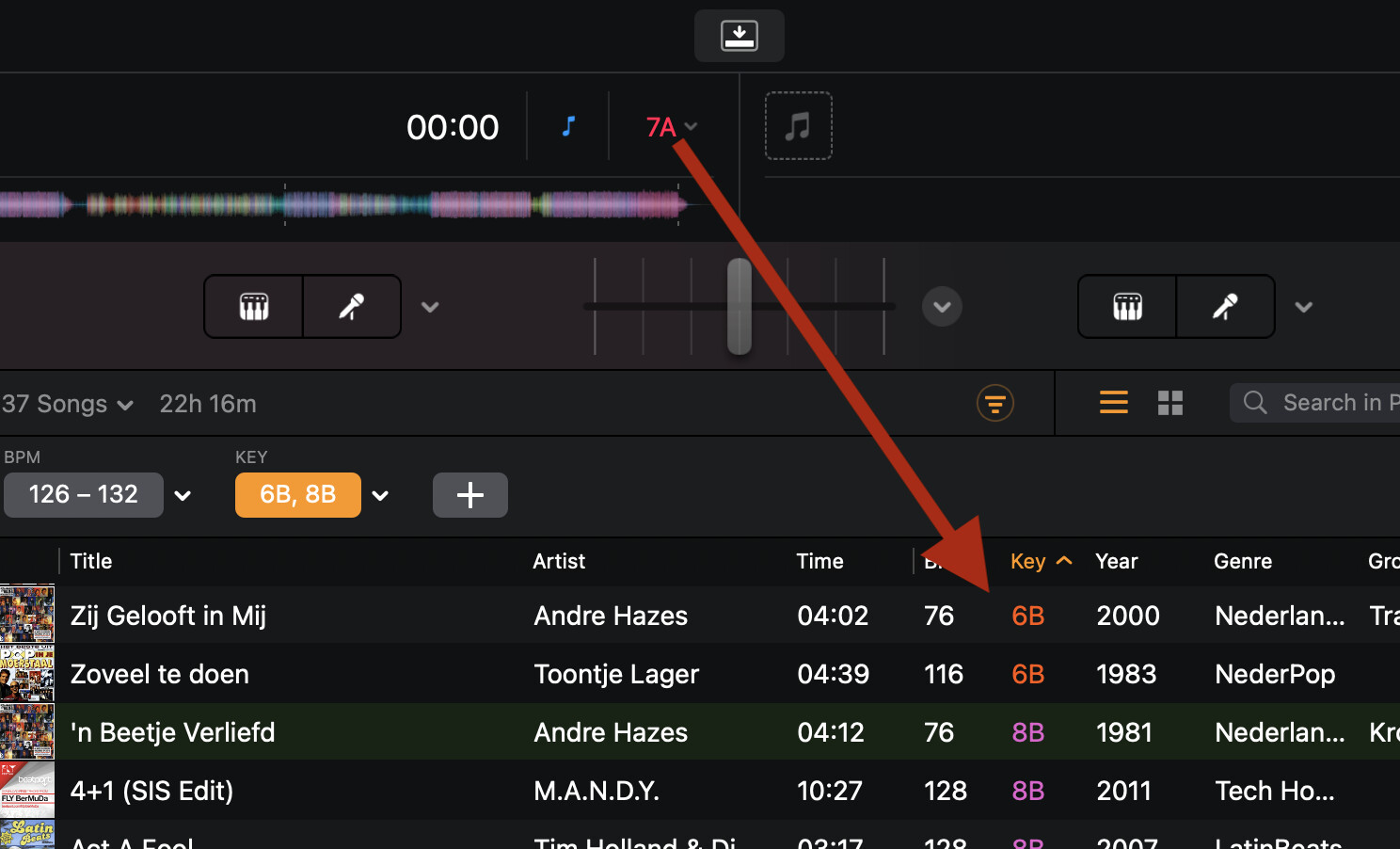The height and width of the screenshot is (849, 1400).
Task: Click the empty deck music note placeholder
Action: [798, 126]
